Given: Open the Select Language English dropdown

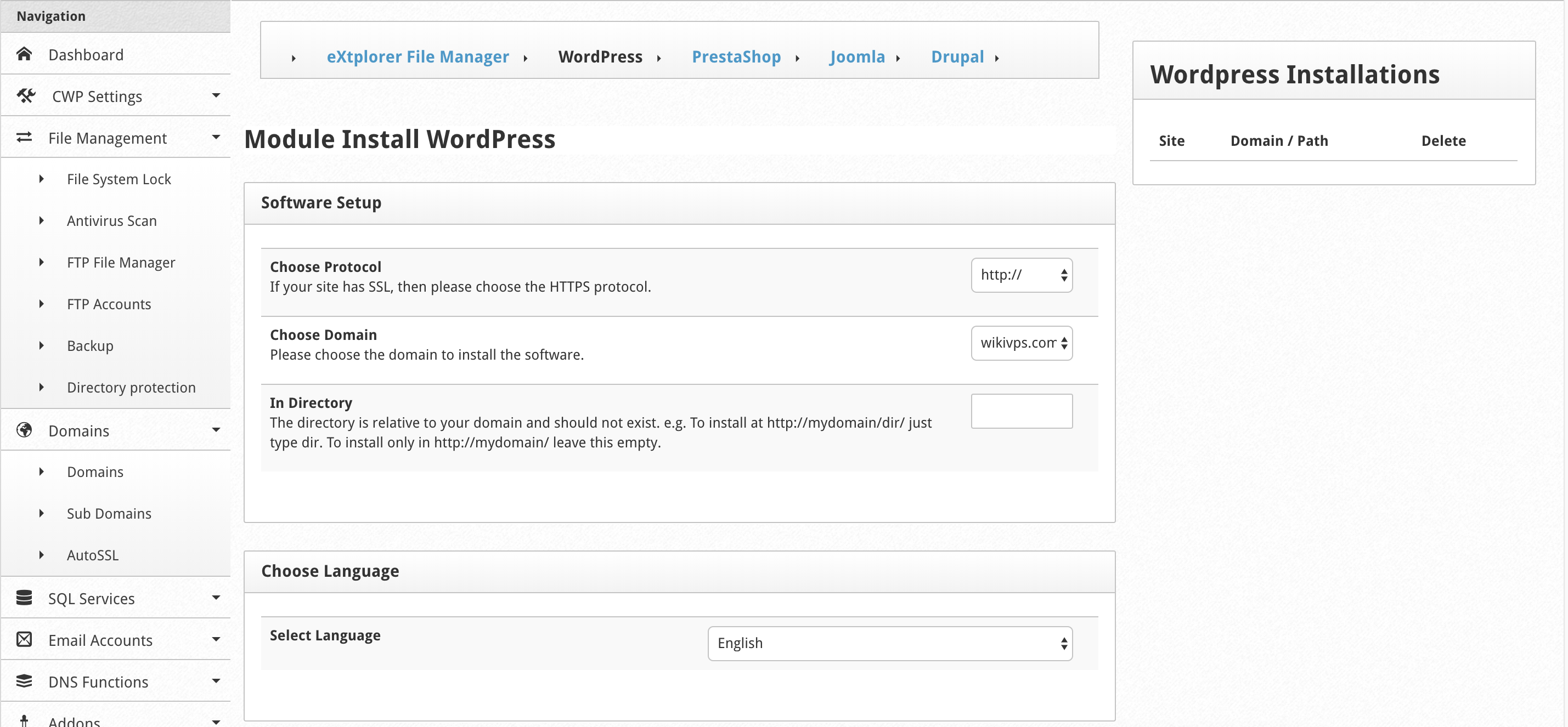Looking at the screenshot, I should (x=890, y=643).
